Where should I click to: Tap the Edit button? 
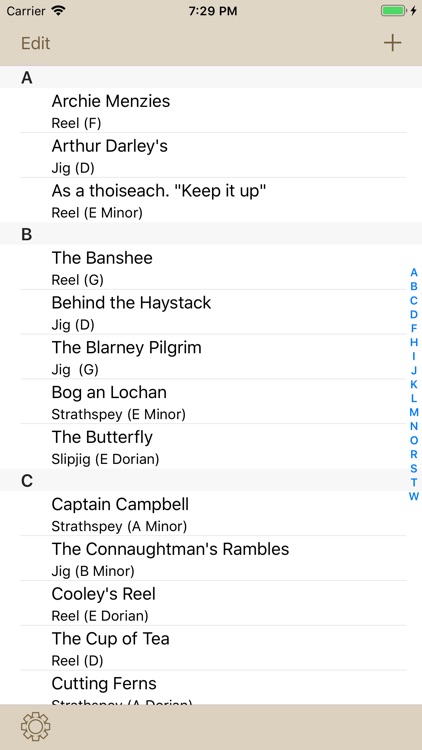[35, 43]
